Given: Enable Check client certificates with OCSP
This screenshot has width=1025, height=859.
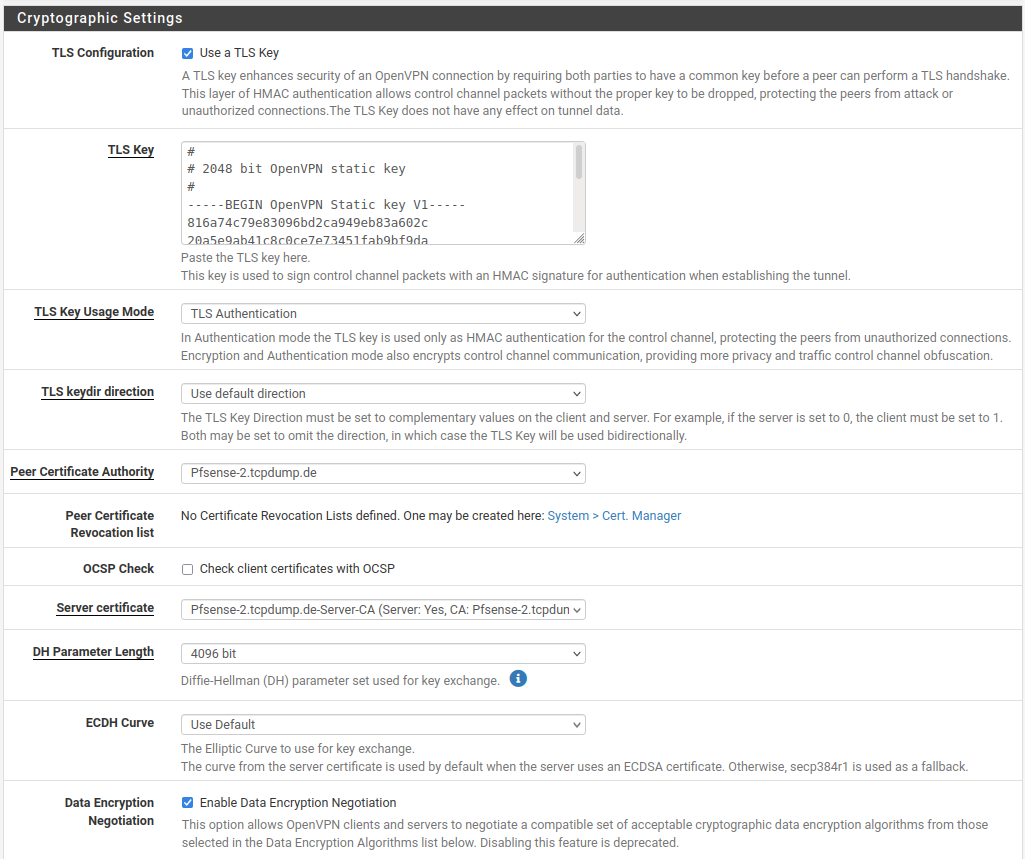Looking at the screenshot, I should tap(187, 568).
